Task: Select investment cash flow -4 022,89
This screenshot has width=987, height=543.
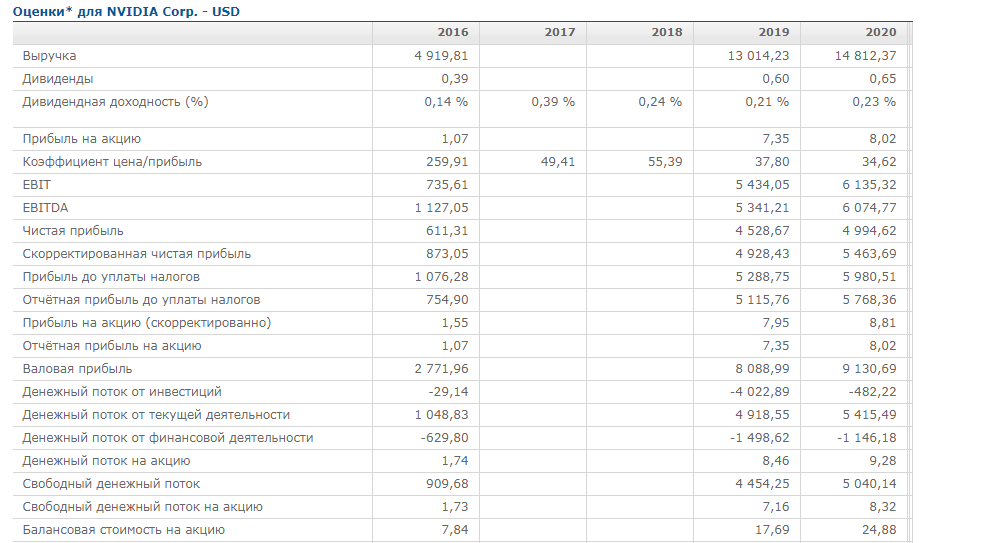Action: click(x=760, y=391)
